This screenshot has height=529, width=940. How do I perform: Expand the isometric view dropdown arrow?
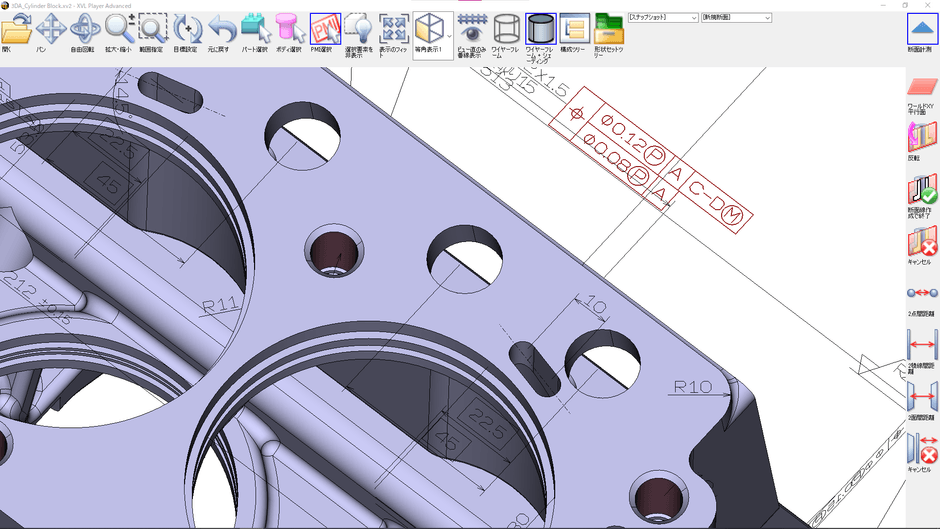coord(449,31)
